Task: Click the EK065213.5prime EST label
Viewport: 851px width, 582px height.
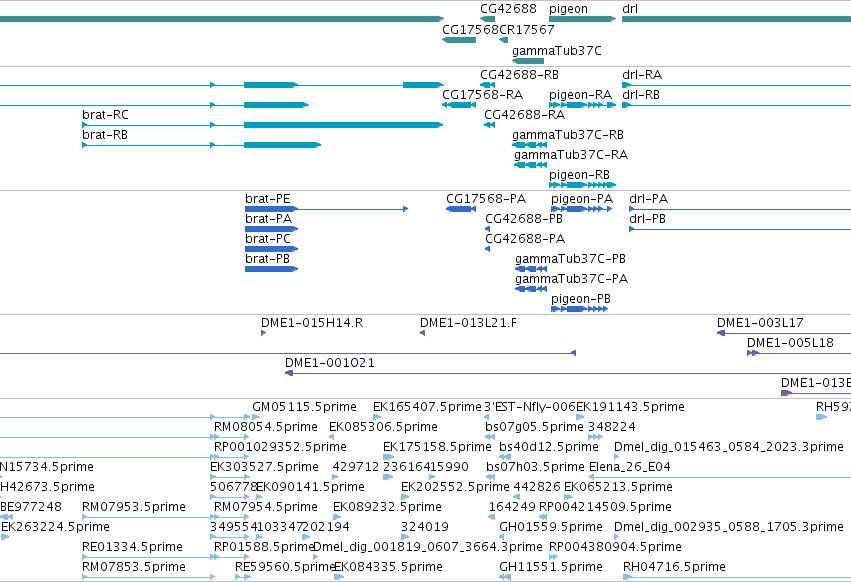Action: tap(618, 488)
